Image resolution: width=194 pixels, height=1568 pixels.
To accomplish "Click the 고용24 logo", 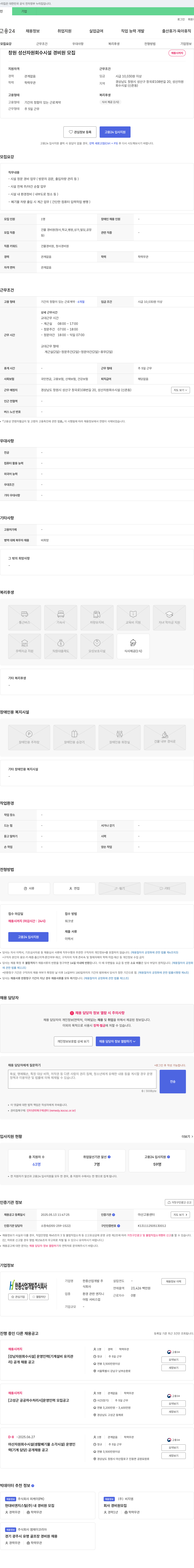I will pyautogui.click(x=7, y=31).
